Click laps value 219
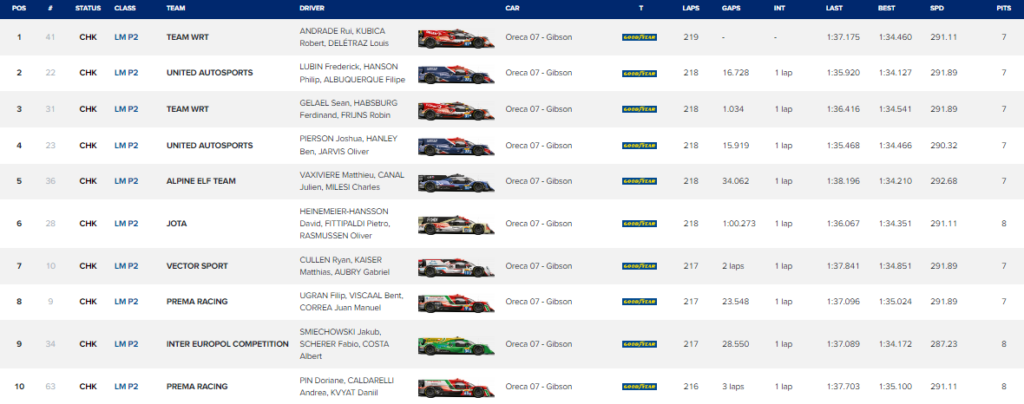 tap(690, 37)
